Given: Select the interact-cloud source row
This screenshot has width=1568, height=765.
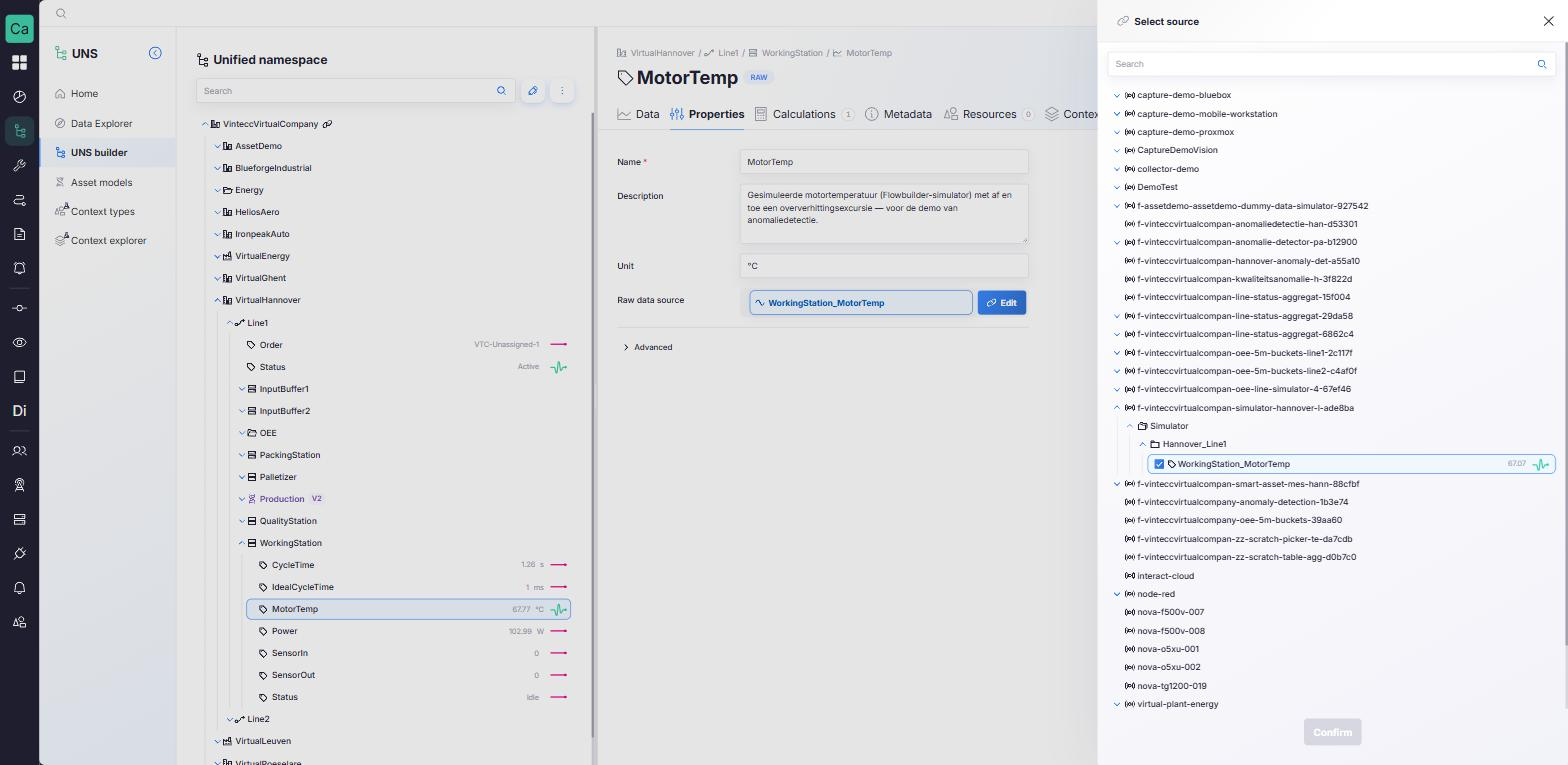Looking at the screenshot, I should [x=1165, y=576].
